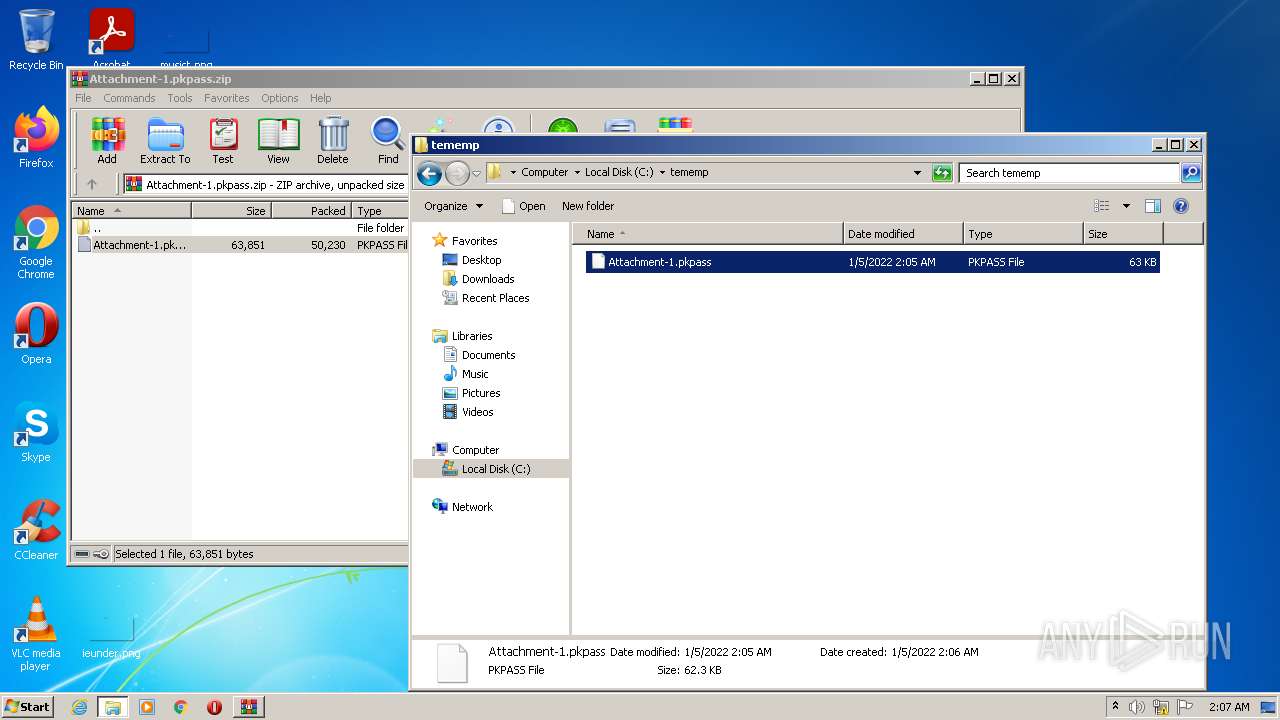Open Internet Explorer from the taskbar
Viewport: 1280px width, 720px height.
(x=79, y=707)
